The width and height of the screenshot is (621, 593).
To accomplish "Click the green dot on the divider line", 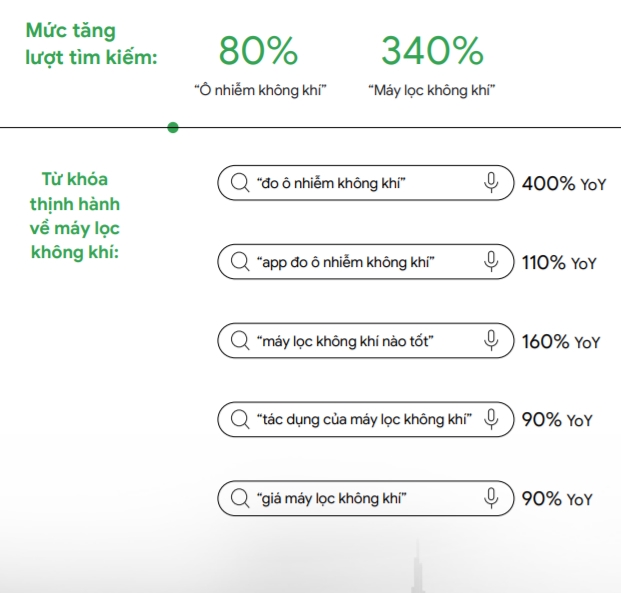I will click(173, 128).
